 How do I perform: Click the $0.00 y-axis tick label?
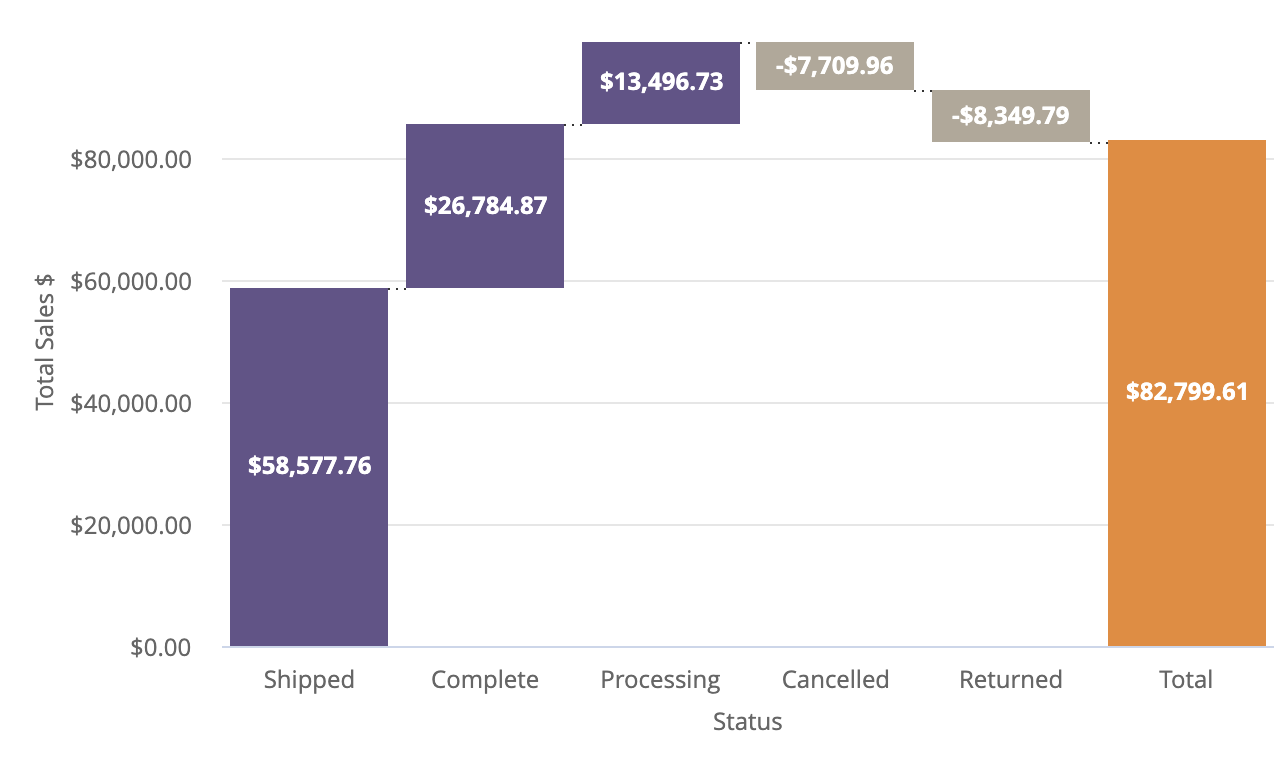click(160, 647)
